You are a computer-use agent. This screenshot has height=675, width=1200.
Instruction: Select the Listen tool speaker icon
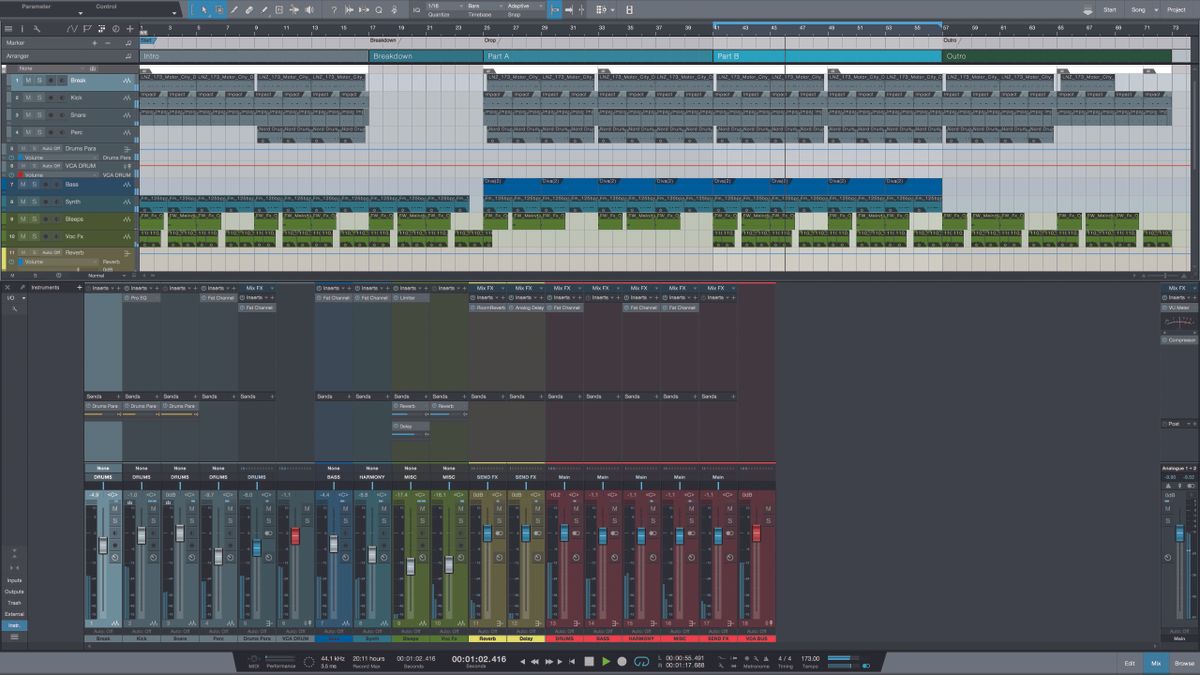(310, 9)
